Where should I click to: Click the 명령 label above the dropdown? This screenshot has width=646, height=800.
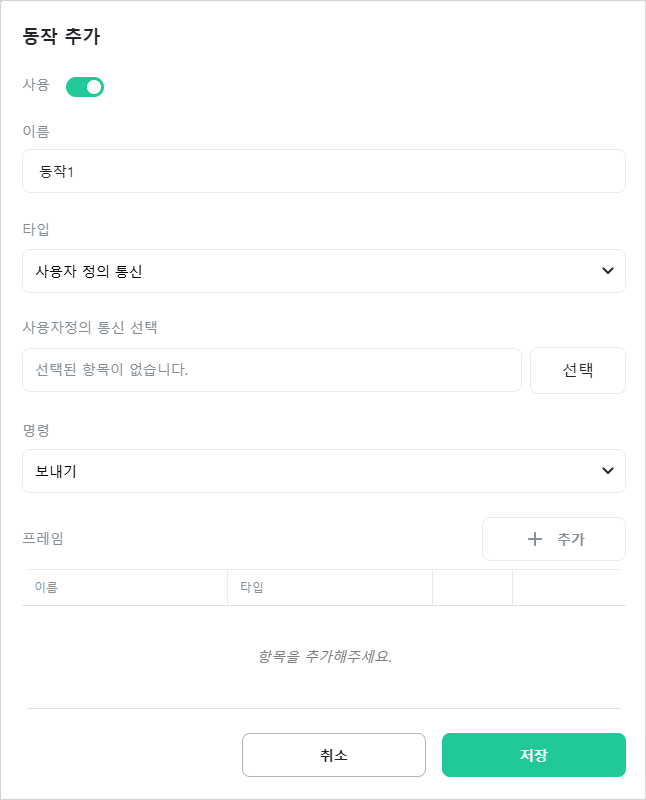coord(36,430)
